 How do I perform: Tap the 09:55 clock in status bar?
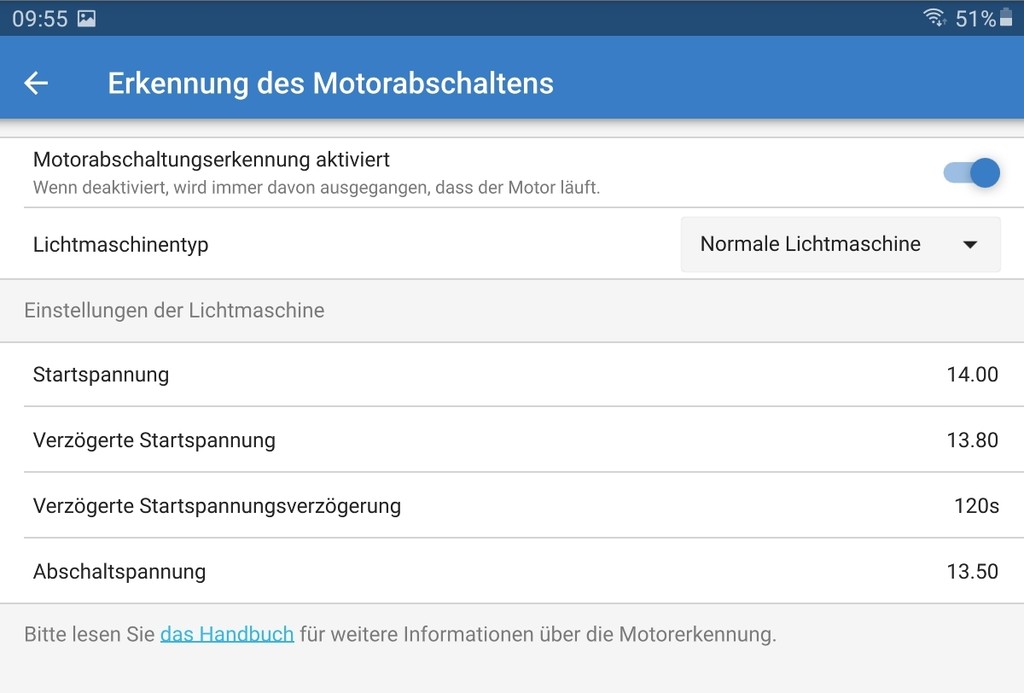click(40, 18)
